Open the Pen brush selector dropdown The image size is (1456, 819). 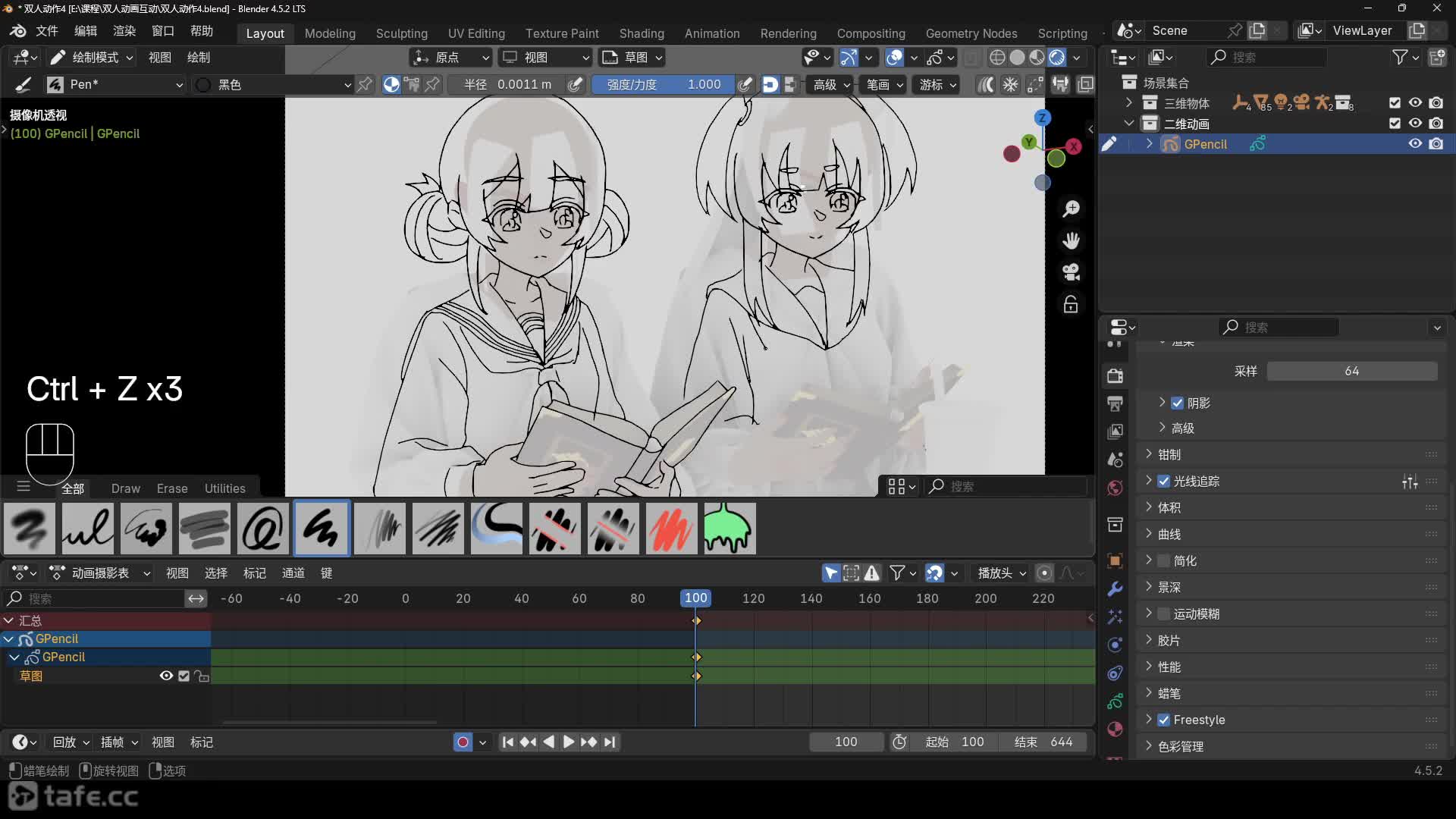coord(115,84)
